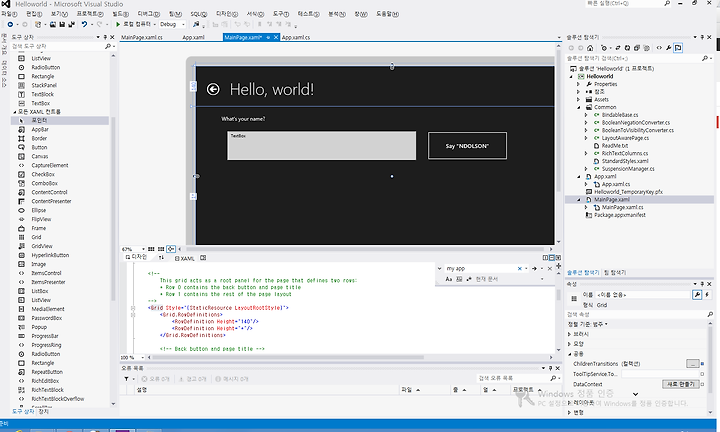Click the Start debugging green play icon
Viewport: 720px width, 432px height.
click(118, 24)
